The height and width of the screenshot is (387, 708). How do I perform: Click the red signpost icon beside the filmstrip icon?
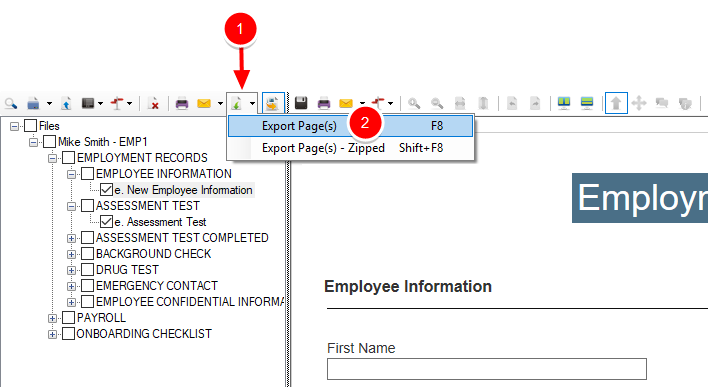(117, 103)
